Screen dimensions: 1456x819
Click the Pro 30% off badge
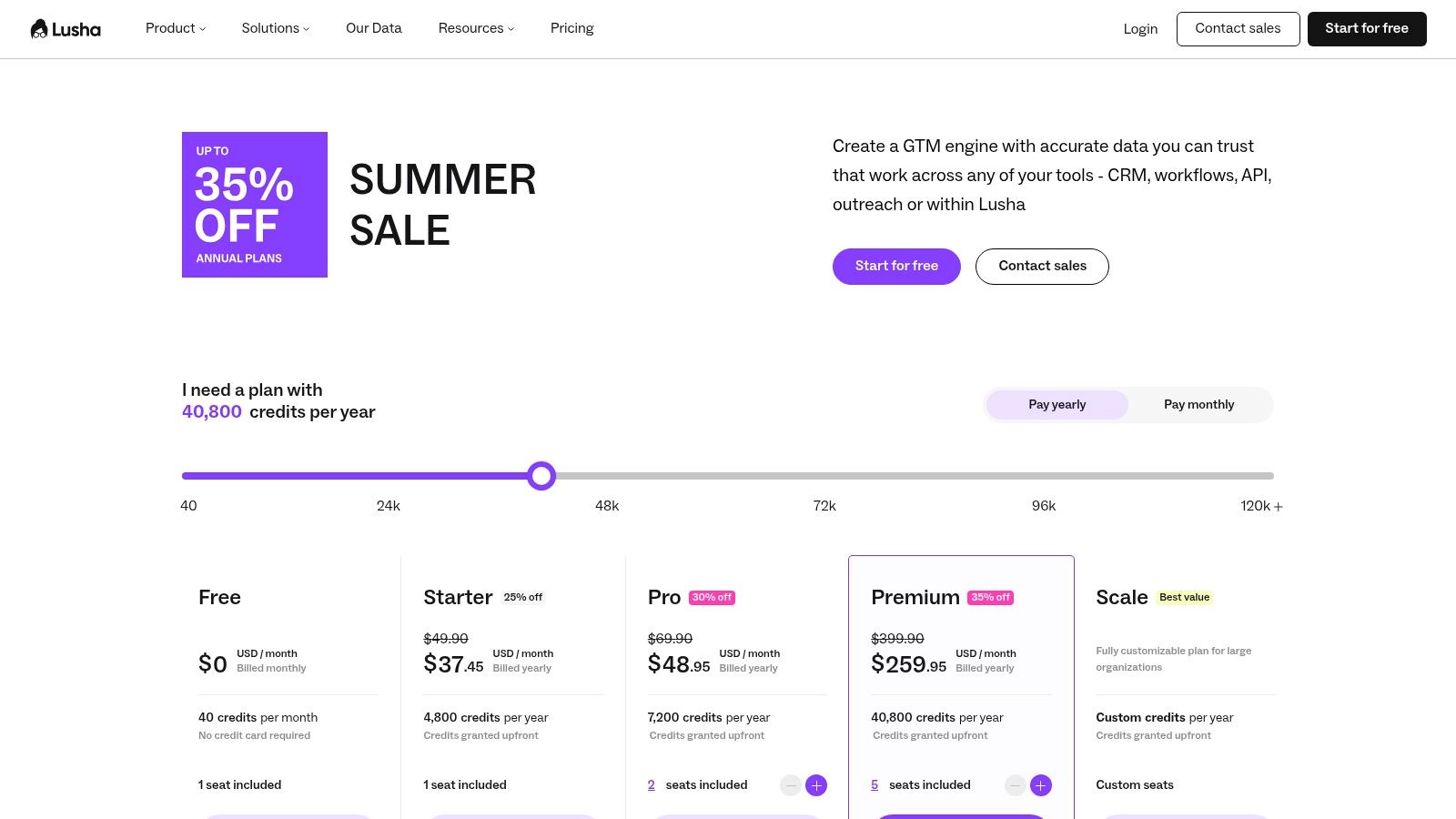coord(712,598)
